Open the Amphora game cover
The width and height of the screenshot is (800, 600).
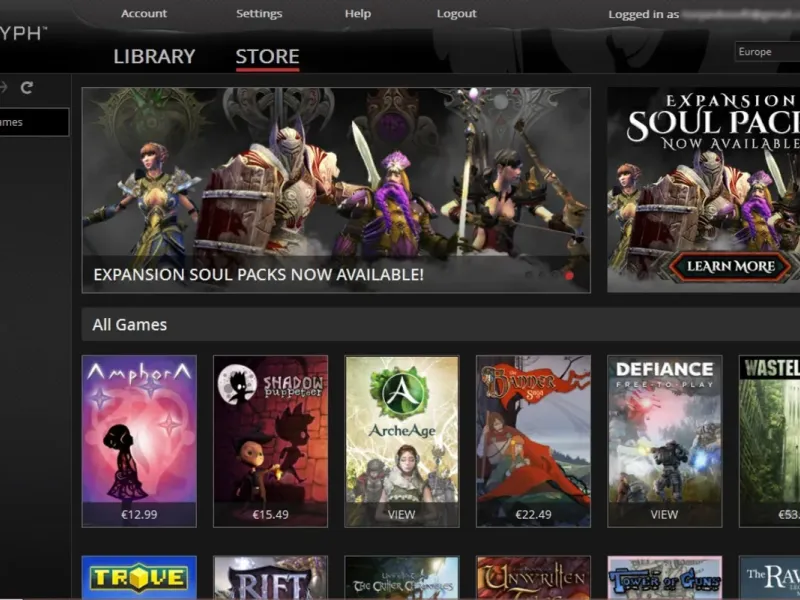139,441
